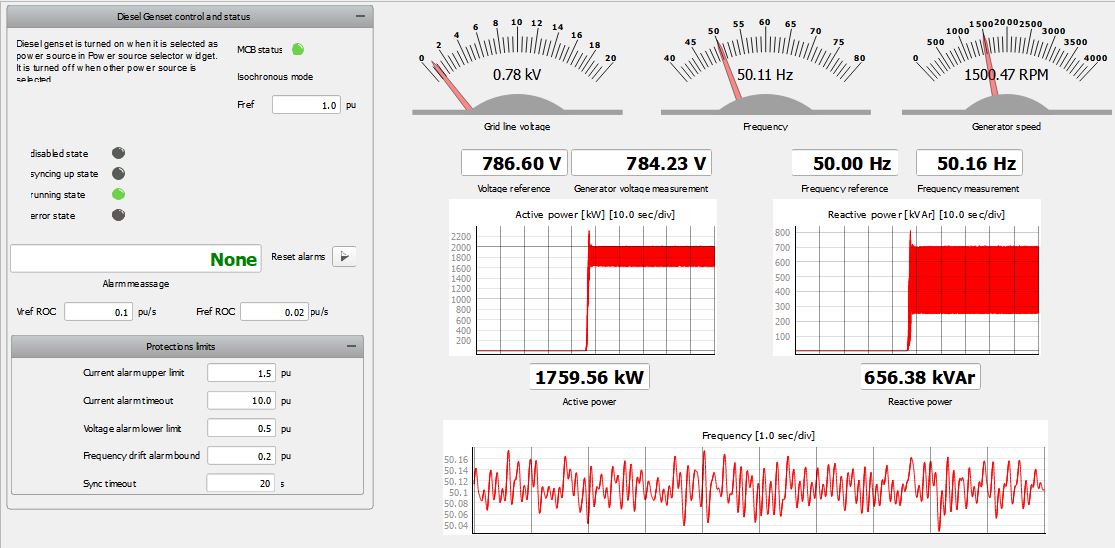Click the Generator speed RPM gauge
This screenshot has width=1115, height=548.
1002,68
